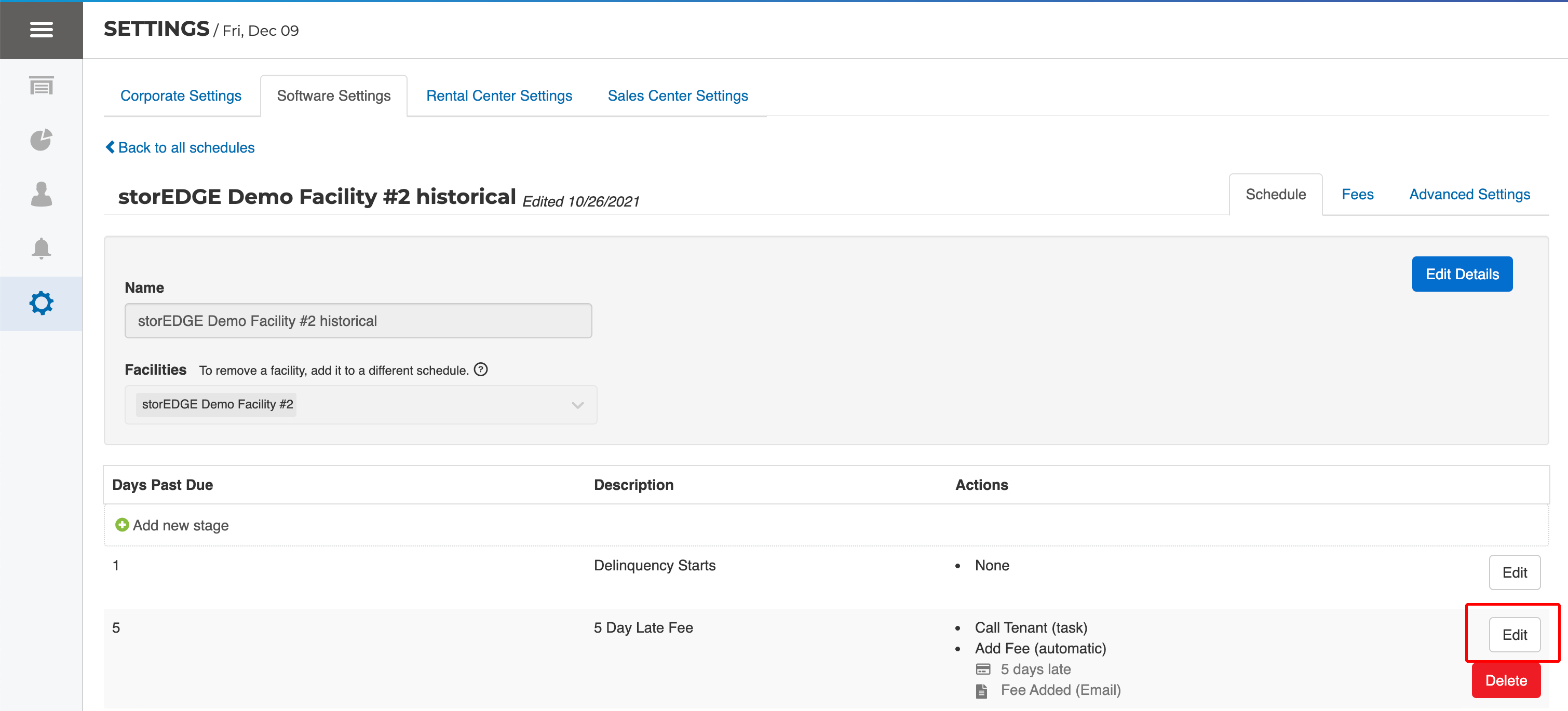Click the Fee Added (Email) text

click(x=1060, y=690)
